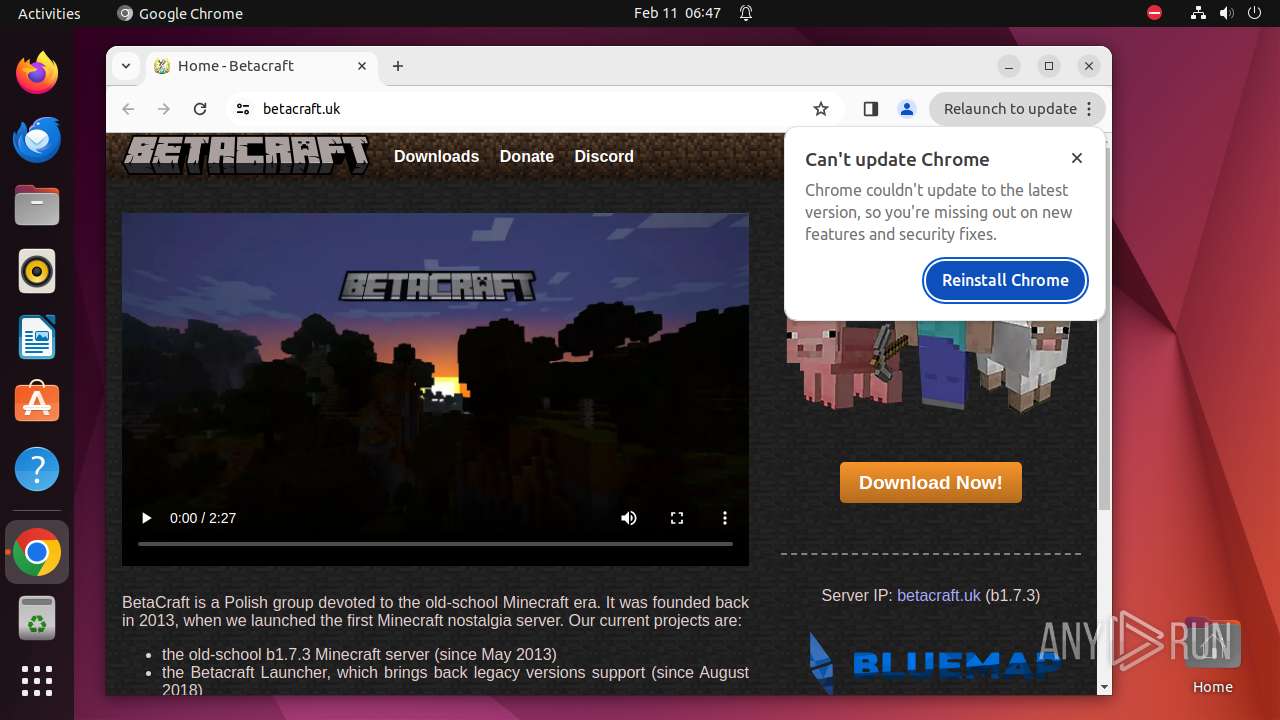The image size is (1280, 720).
Task: Close the Home - Betacraft tab
Action: (362, 66)
